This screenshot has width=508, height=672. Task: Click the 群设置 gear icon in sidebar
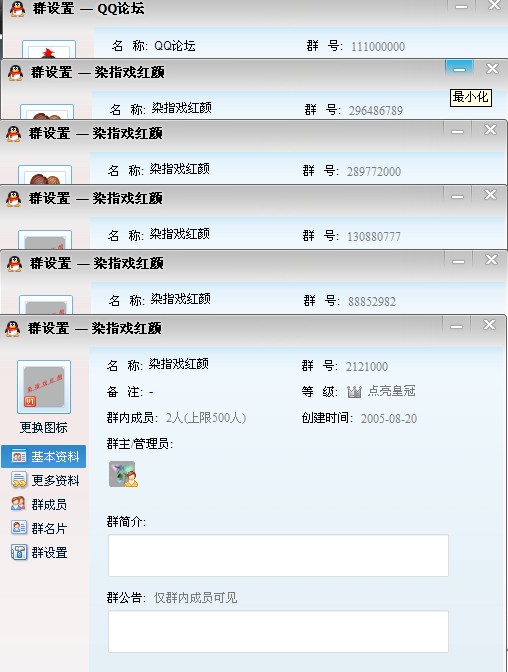[x=18, y=552]
